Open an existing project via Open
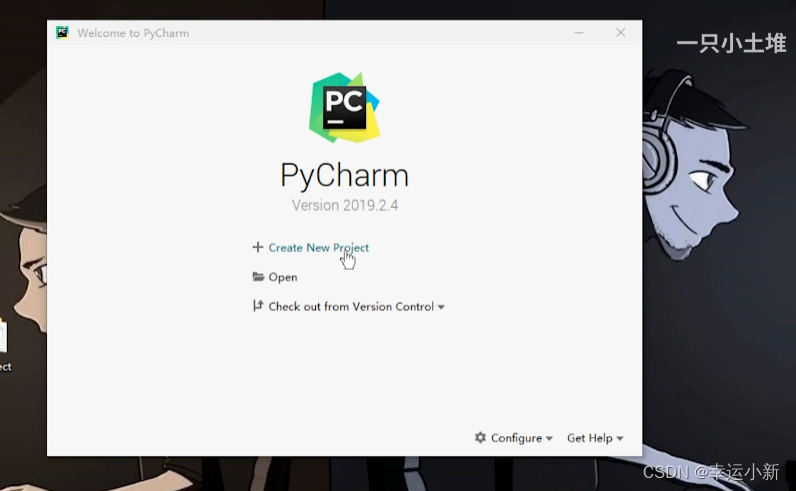This screenshot has height=491, width=796. (x=283, y=277)
